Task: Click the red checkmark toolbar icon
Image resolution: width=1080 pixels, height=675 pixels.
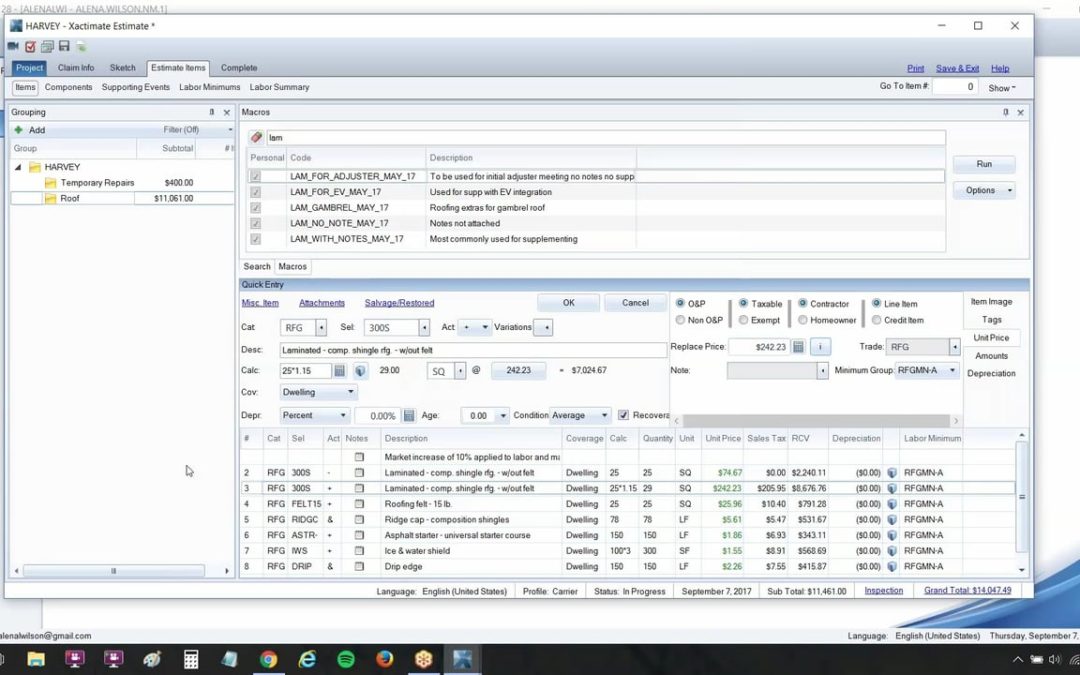Action: click(30, 47)
